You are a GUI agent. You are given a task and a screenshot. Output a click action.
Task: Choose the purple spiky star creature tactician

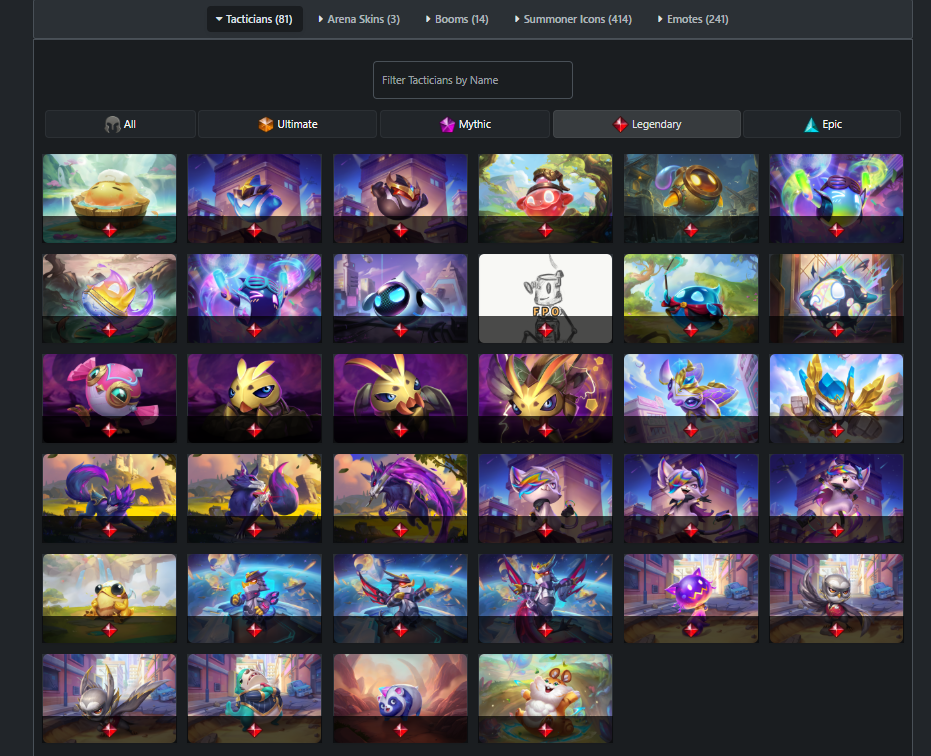[691, 599]
